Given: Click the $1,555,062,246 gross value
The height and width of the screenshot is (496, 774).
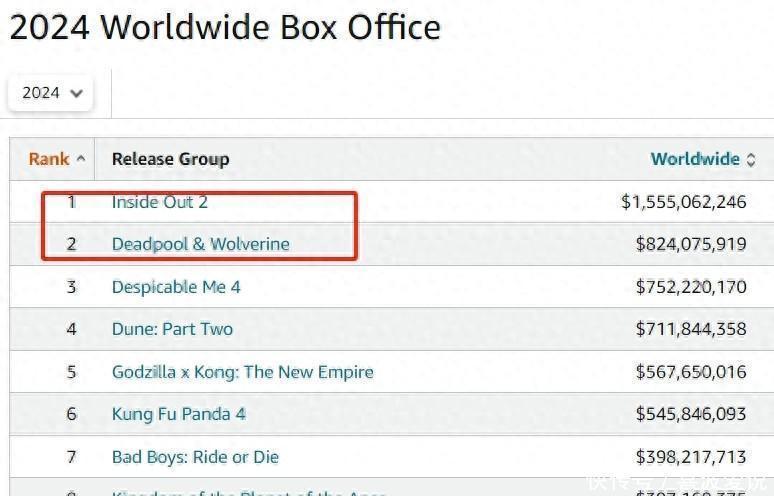Looking at the screenshot, I should point(684,202).
